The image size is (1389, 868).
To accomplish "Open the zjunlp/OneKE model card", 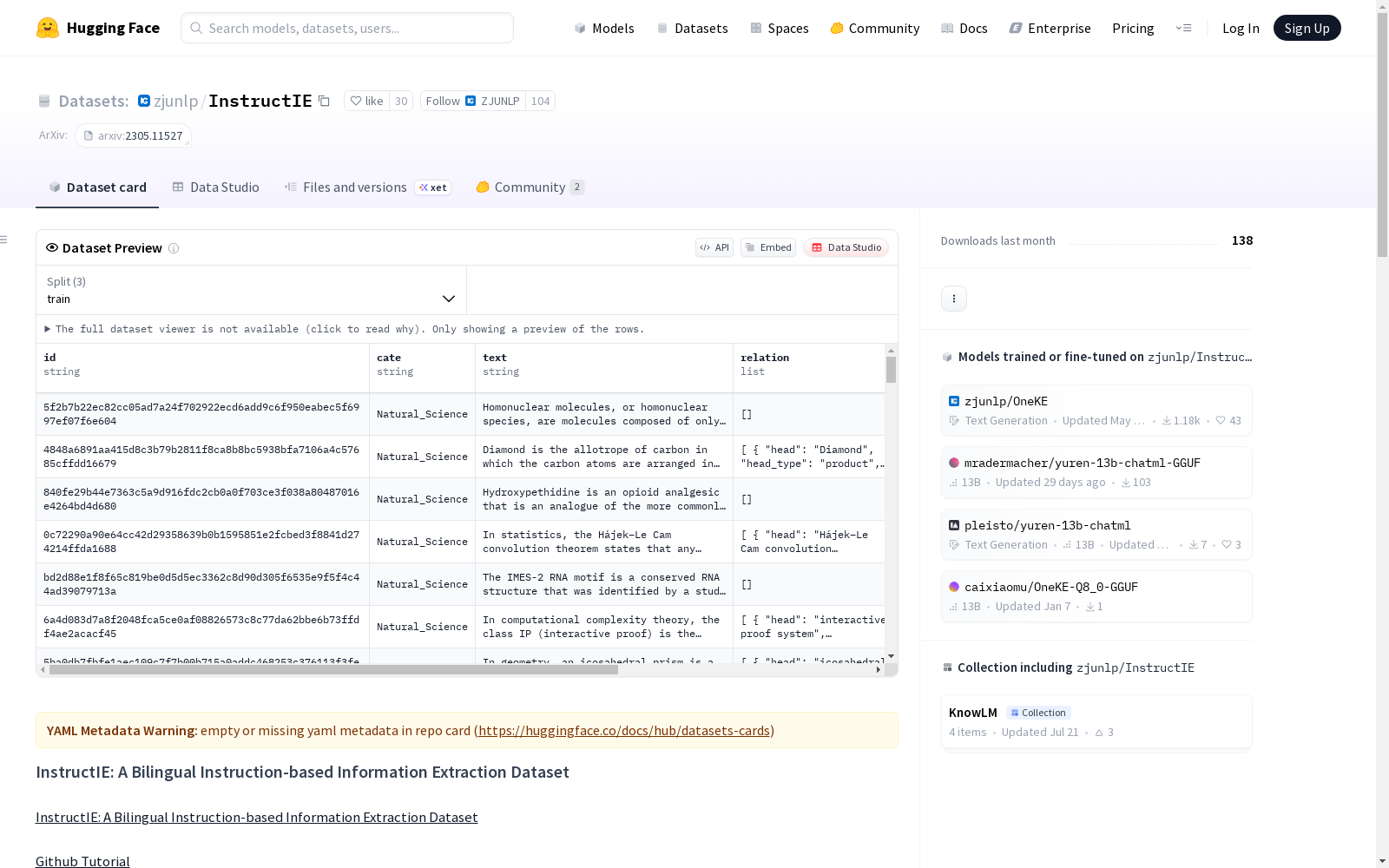I will click(1096, 411).
